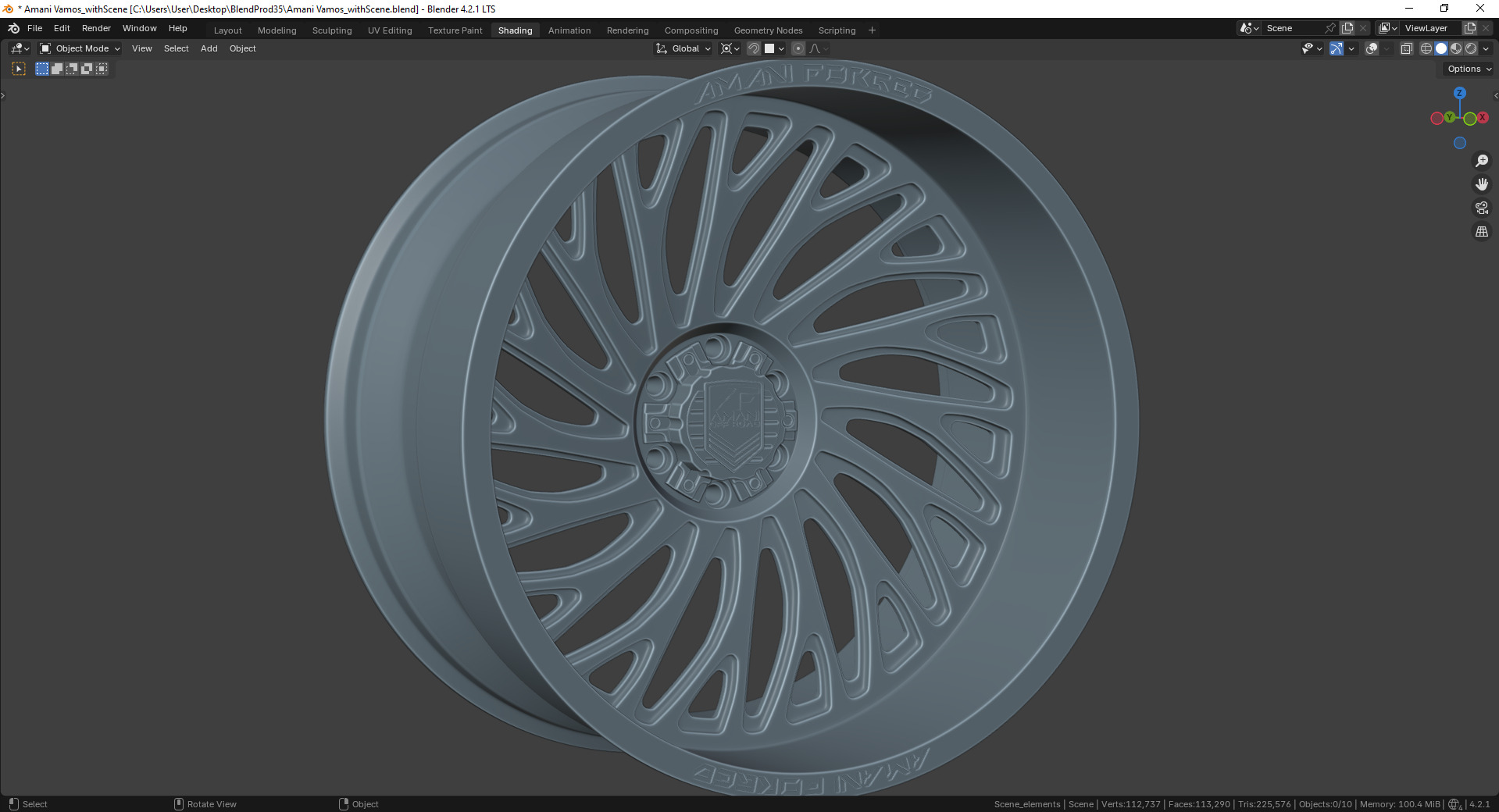Switch to the Sculpting workspace tab
Screen dimensions: 1499x812
click(332, 30)
